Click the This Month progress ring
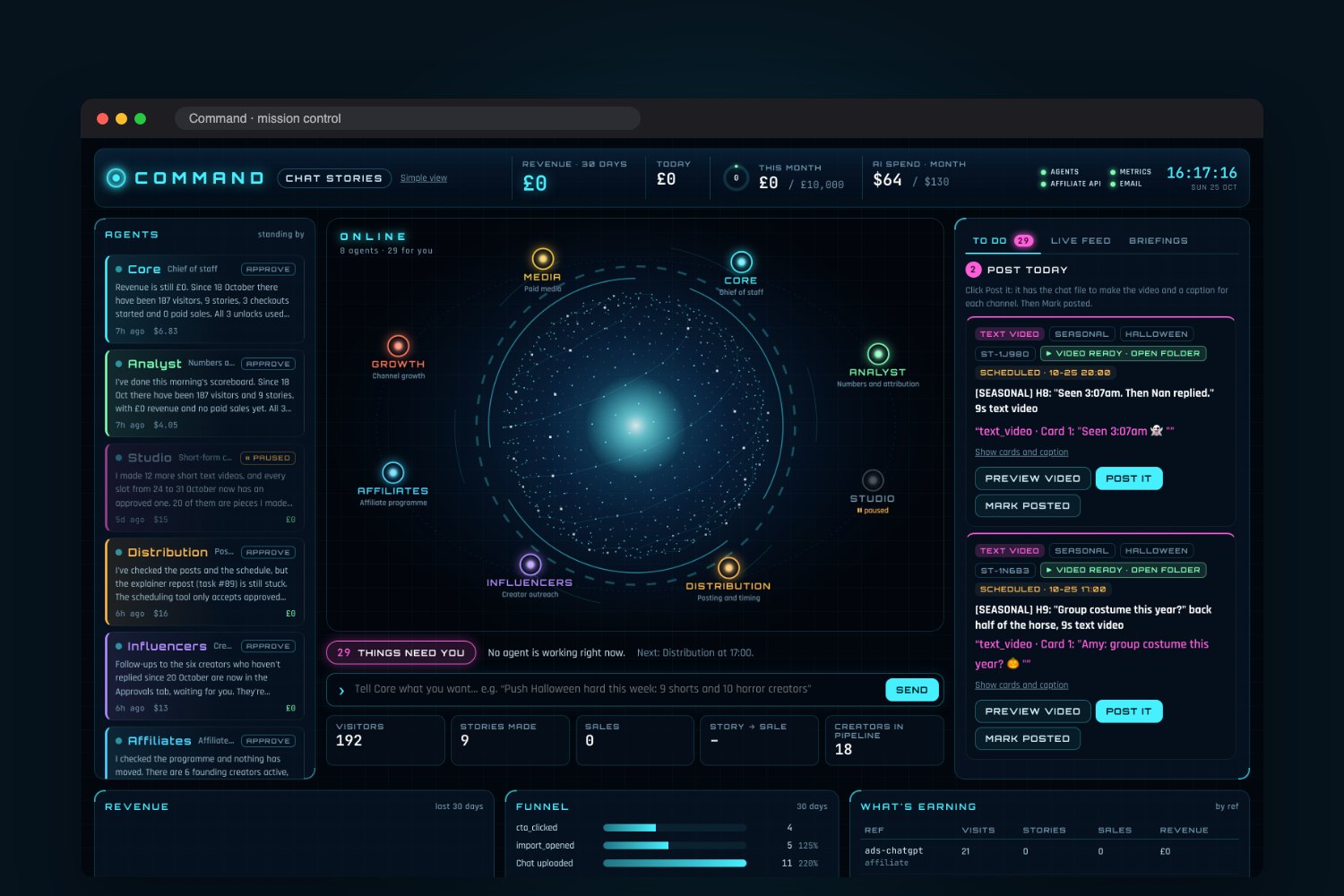 coord(736,177)
